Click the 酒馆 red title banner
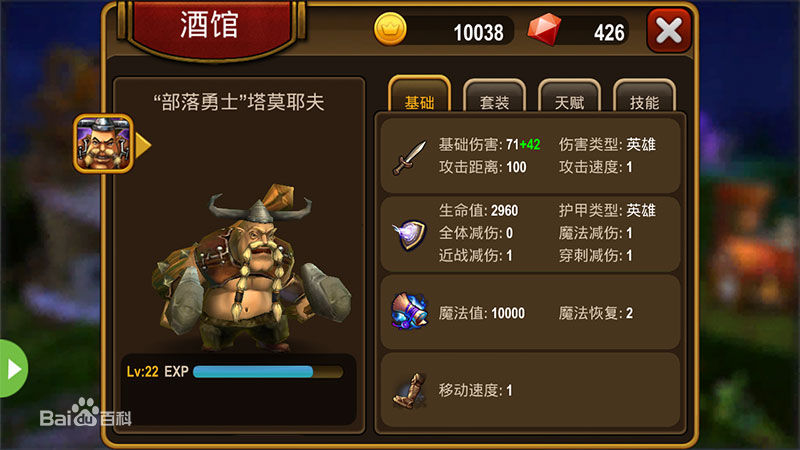The width and height of the screenshot is (800, 450). (210, 26)
